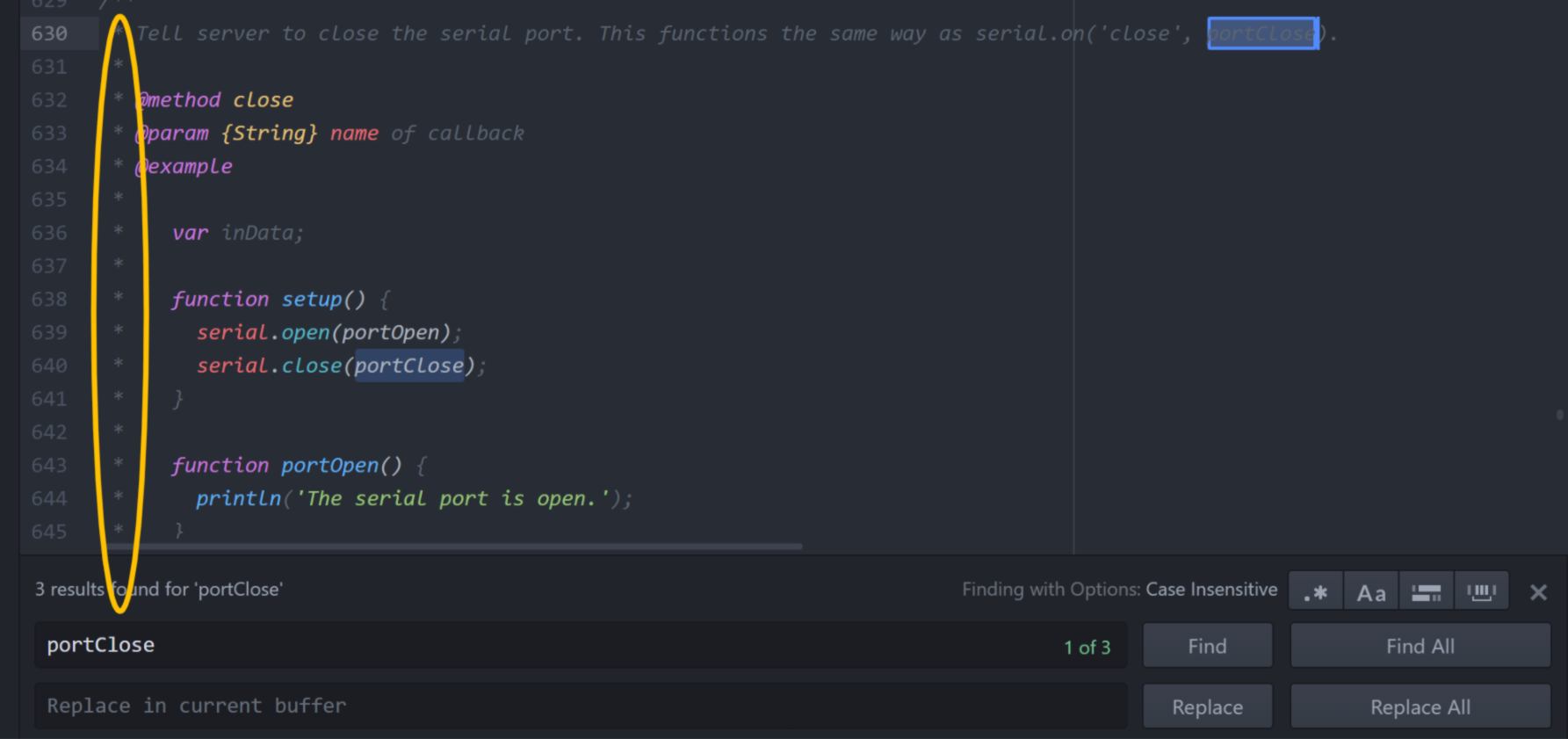This screenshot has width=1568, height=739.
Task: Click the highlighted portClose match on line 640
Action: point(408,366)
